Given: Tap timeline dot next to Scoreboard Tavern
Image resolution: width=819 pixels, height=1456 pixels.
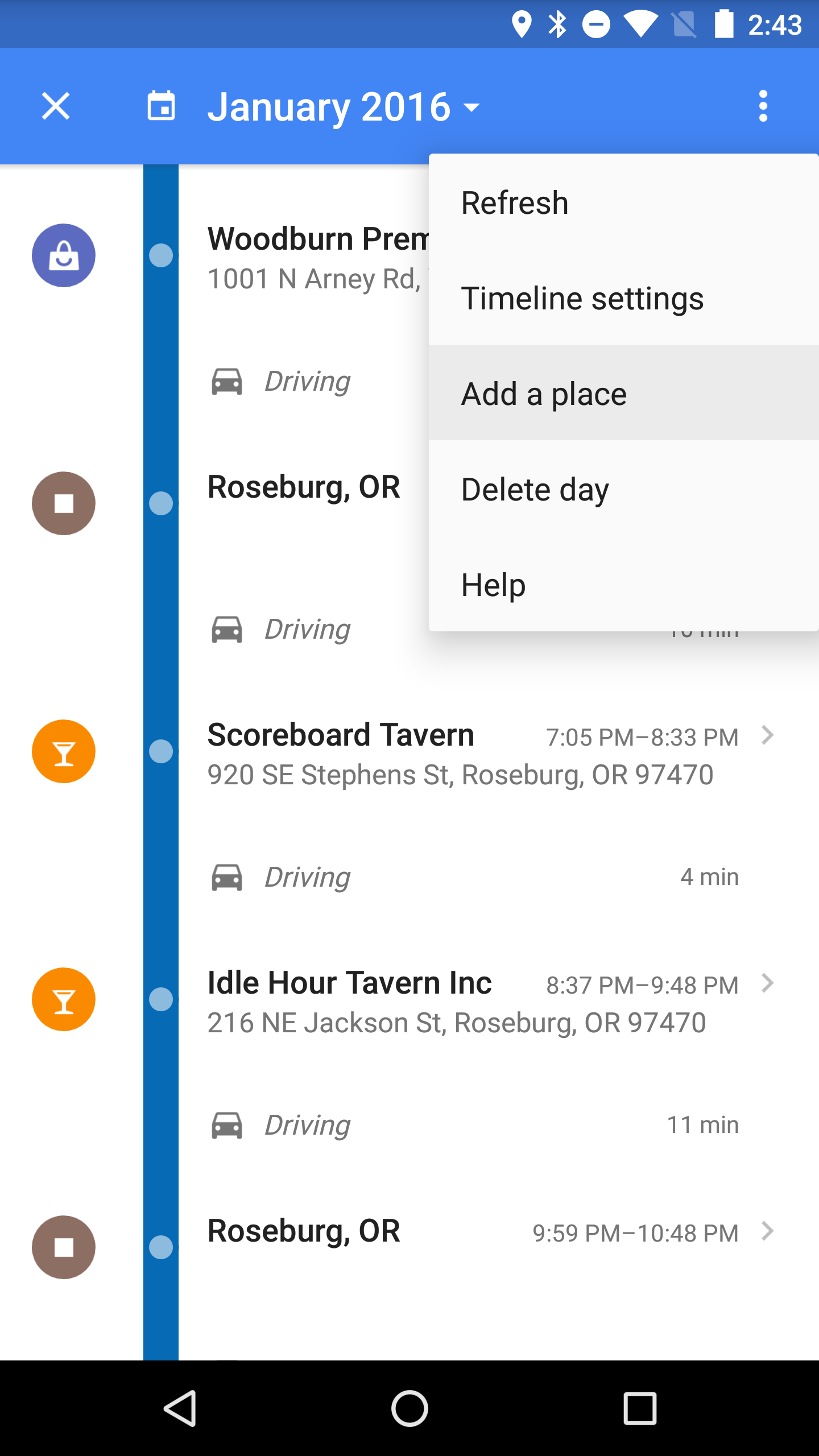Looking at the screenshot, I should pos(161,751).
